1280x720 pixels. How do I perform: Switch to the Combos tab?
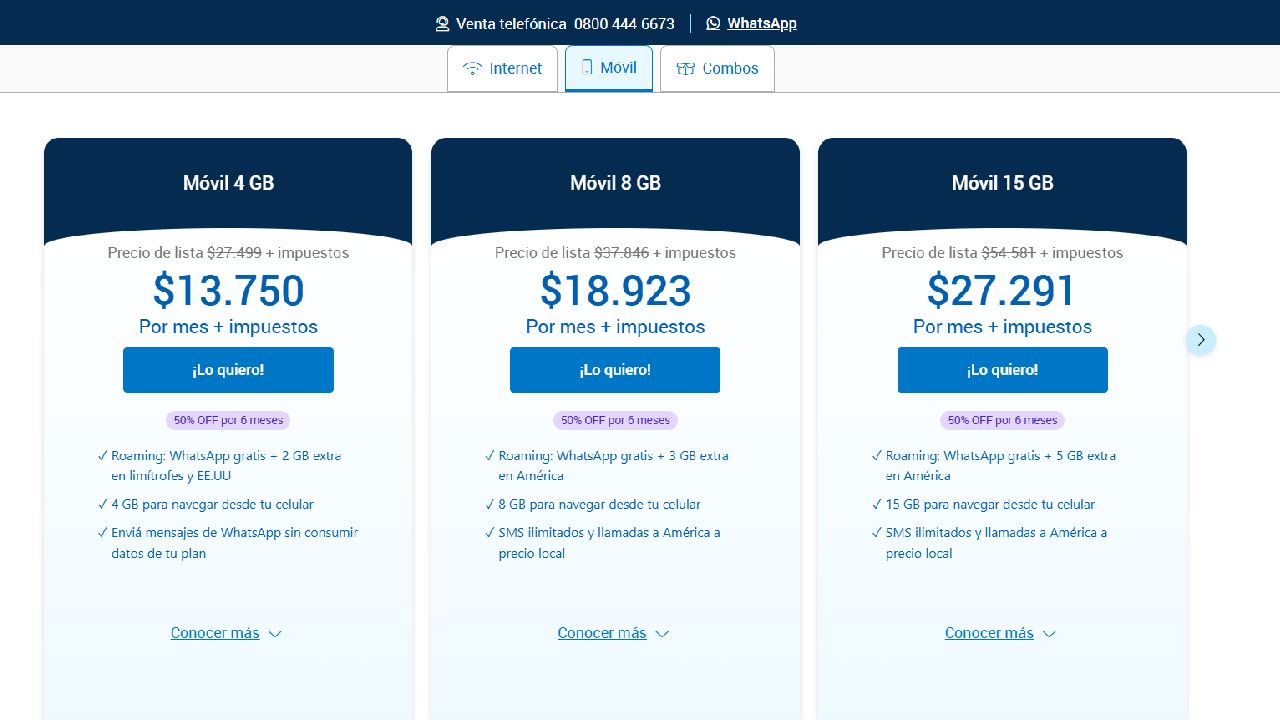pos(717,69)
